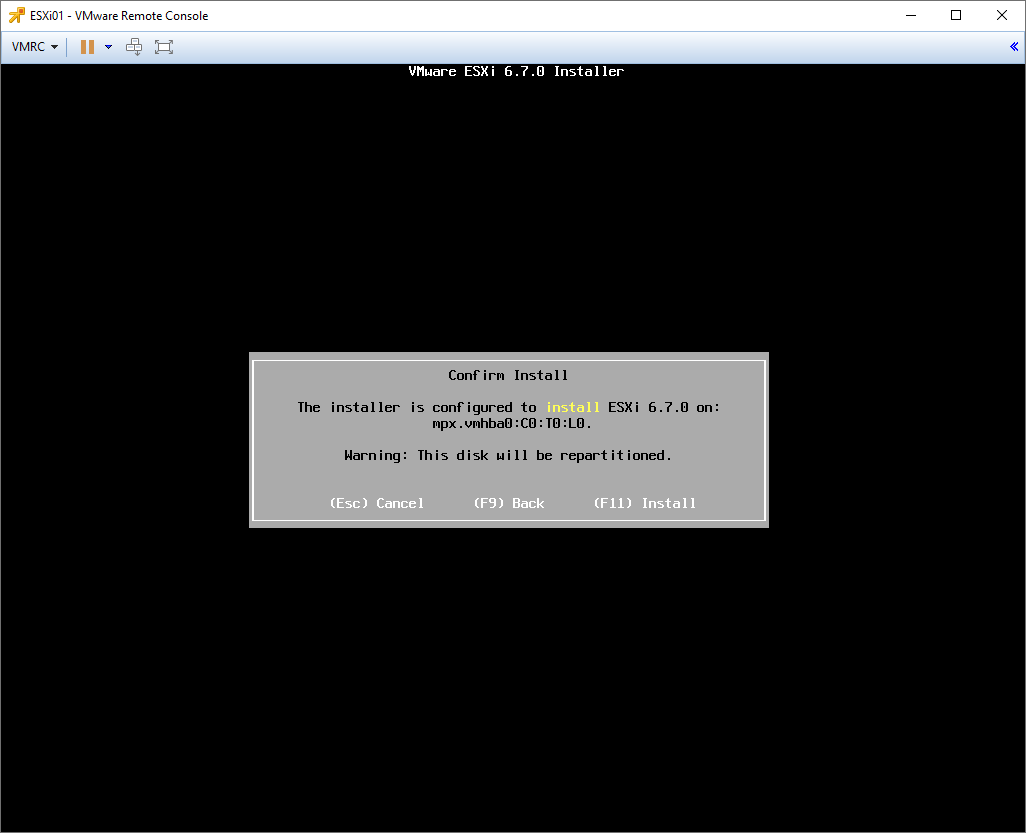Viewport: 1026px width, 833px height.
Task: Click the VMware Remote Console app icon
Action: 16,15
